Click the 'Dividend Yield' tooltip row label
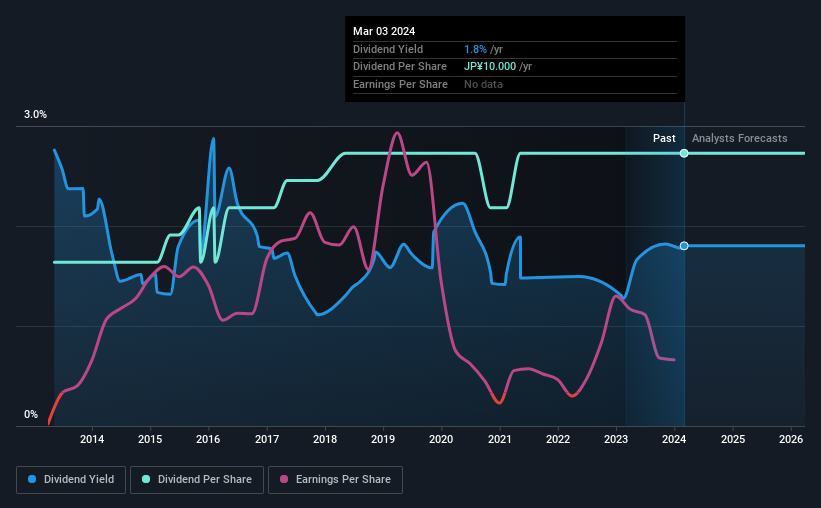The image size is (821, 508). point(388,49)
